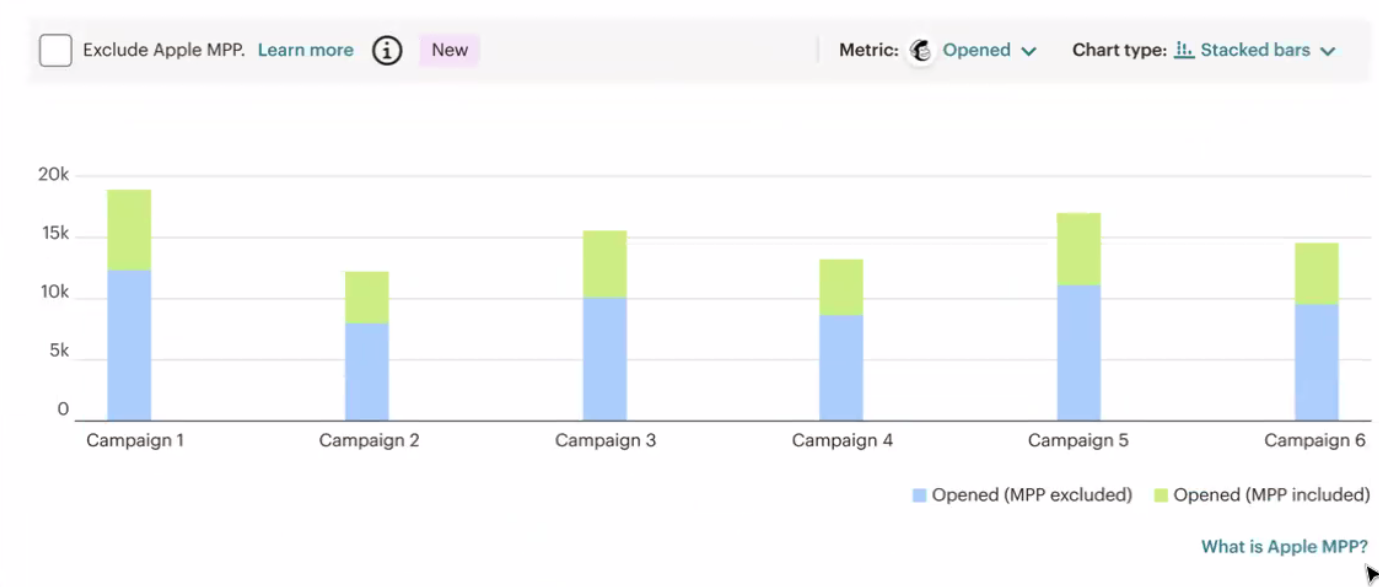
Task: Click the Mailchimp monkey icon beside Metric
Action: coord(921,50)
